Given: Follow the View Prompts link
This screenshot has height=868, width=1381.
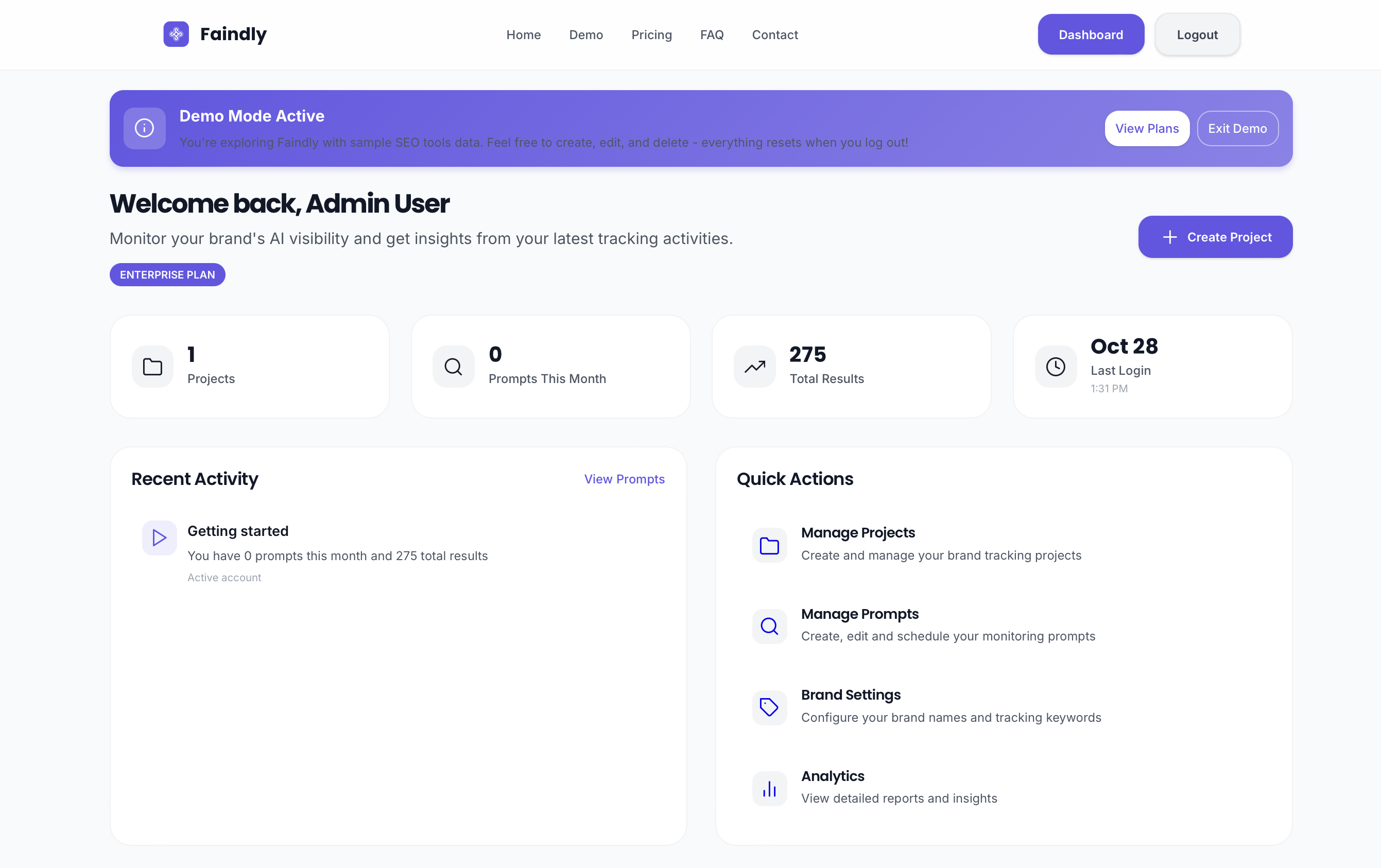Looking at the screenshot, I should pyautogui.click(x=624, y=479).
